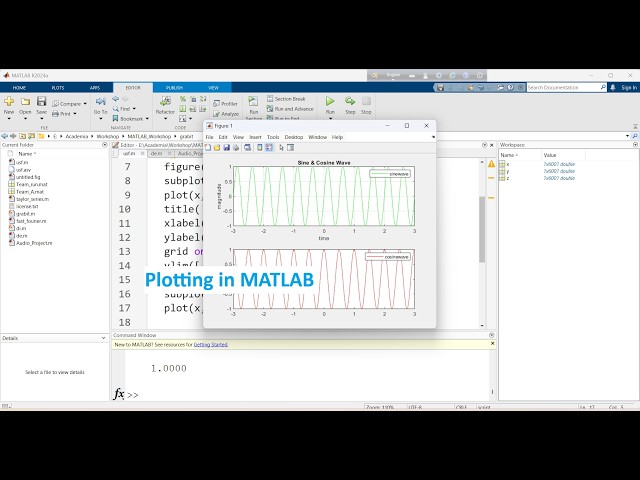Click the notifications bell icon
The height and width of the screenshot is (480, 640).
point(613,87)
